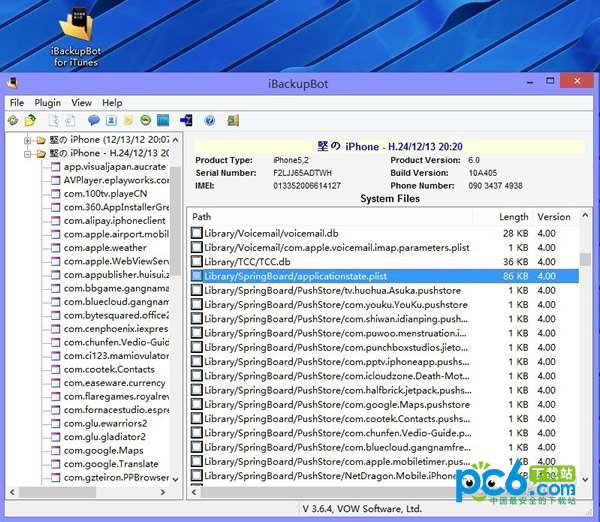Click file list scroll-down arrow

click(585, 479)
